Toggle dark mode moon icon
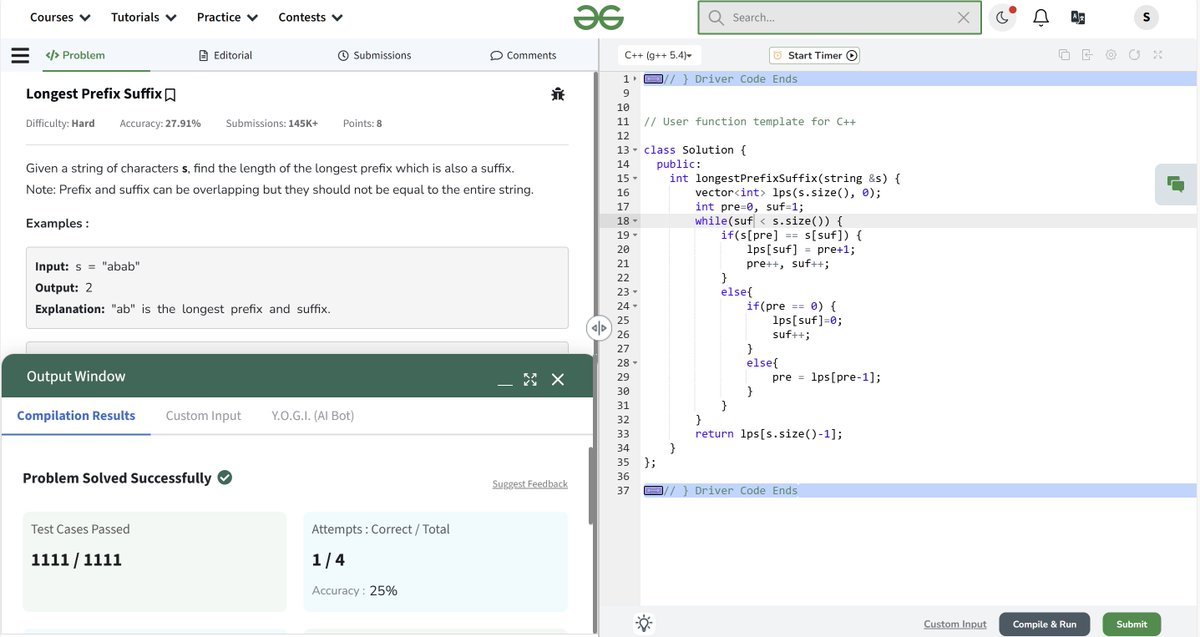 pyautogui.click(x=1002, y=17)
